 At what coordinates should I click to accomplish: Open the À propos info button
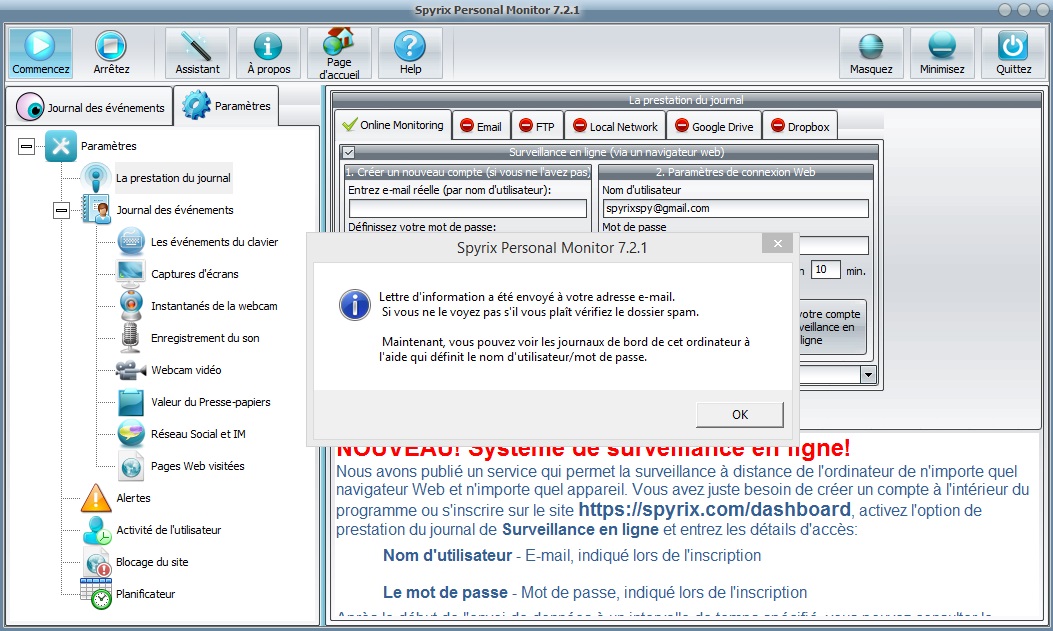click(268, 52)
